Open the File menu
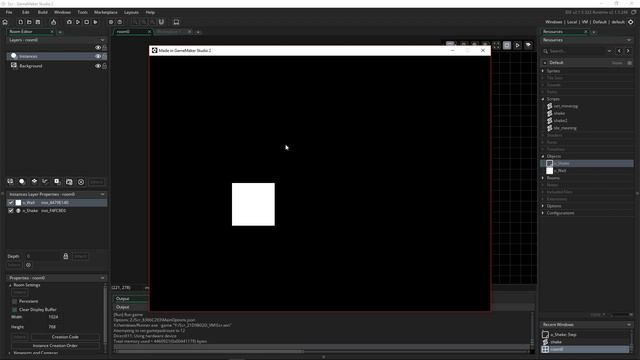 (x=9, y=12)
